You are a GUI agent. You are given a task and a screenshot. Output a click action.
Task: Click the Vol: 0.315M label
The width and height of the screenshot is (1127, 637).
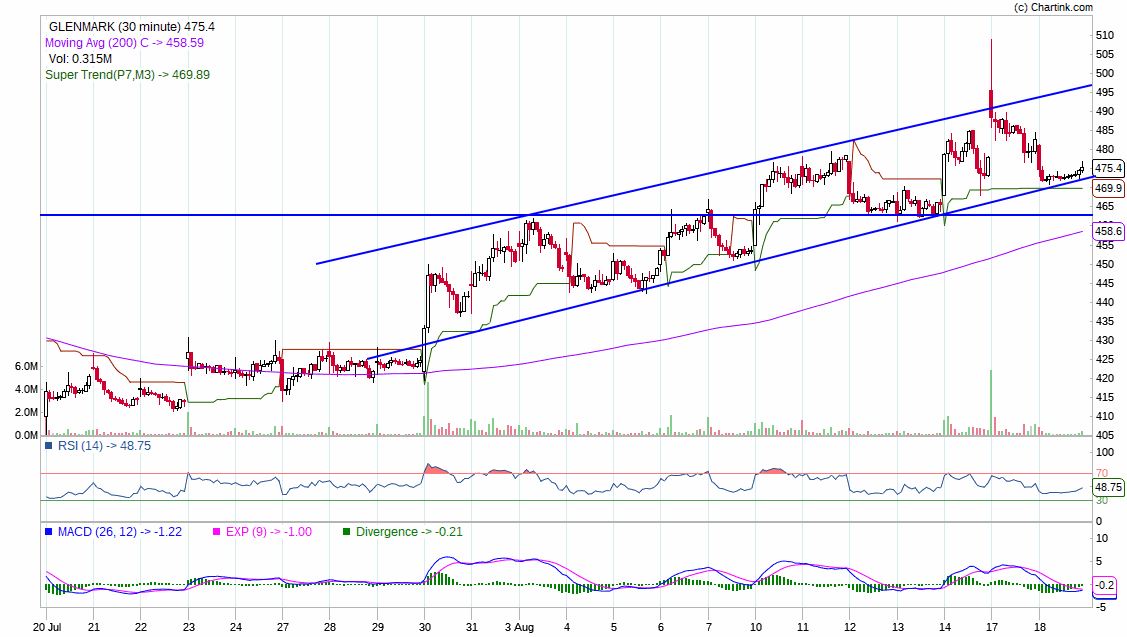click(x=80, y=59)
